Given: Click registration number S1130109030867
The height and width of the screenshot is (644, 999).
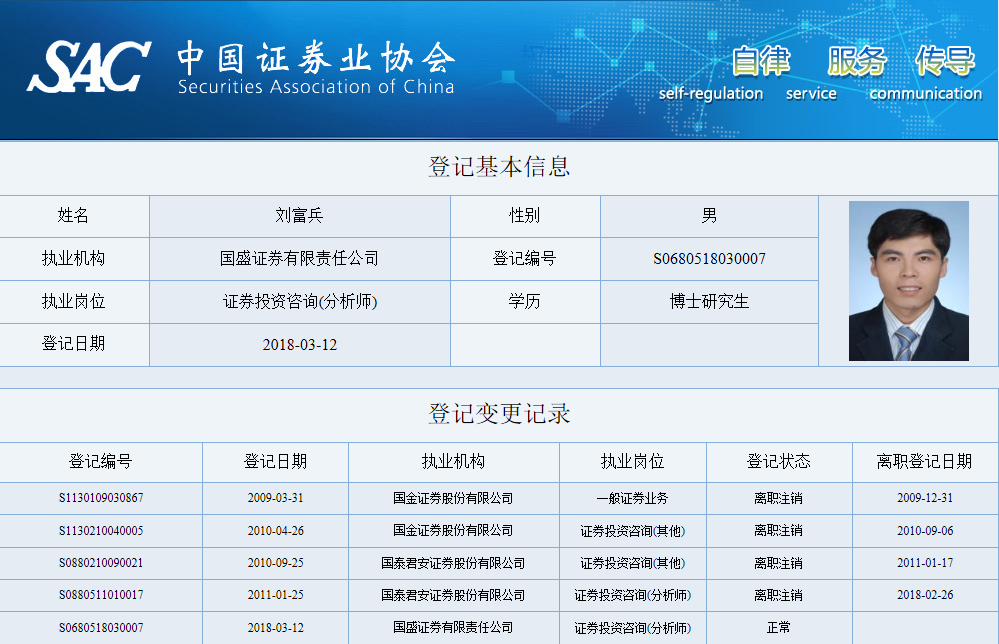Looking at the screenshot, I should pos(101,498).
